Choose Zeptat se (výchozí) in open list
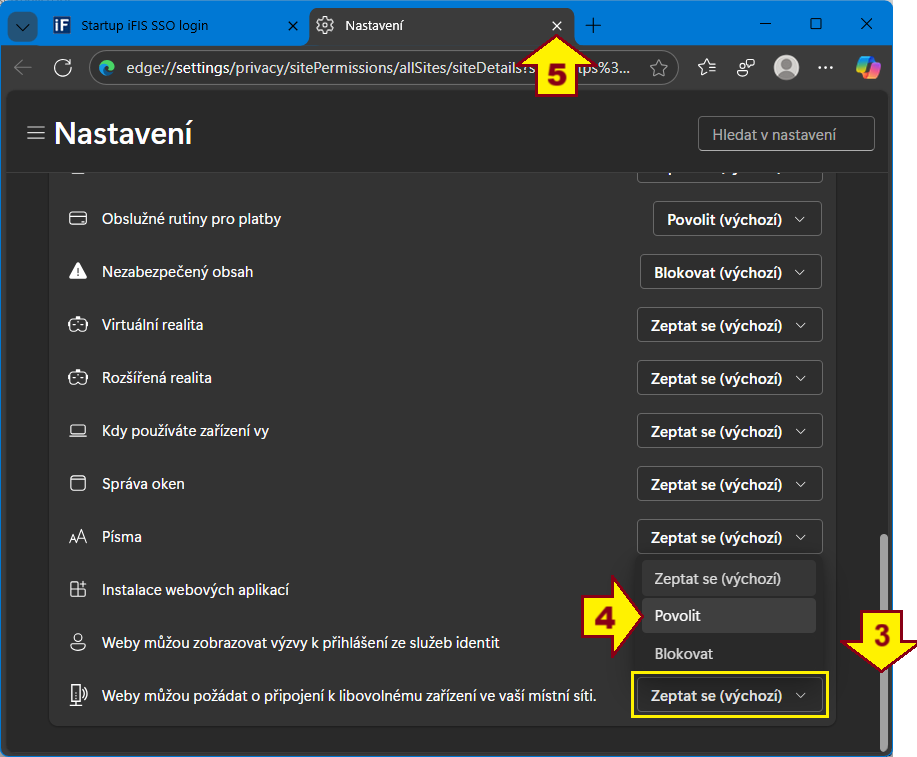The width and height of the screenshot is (917, 757). [x=729, y=579]
